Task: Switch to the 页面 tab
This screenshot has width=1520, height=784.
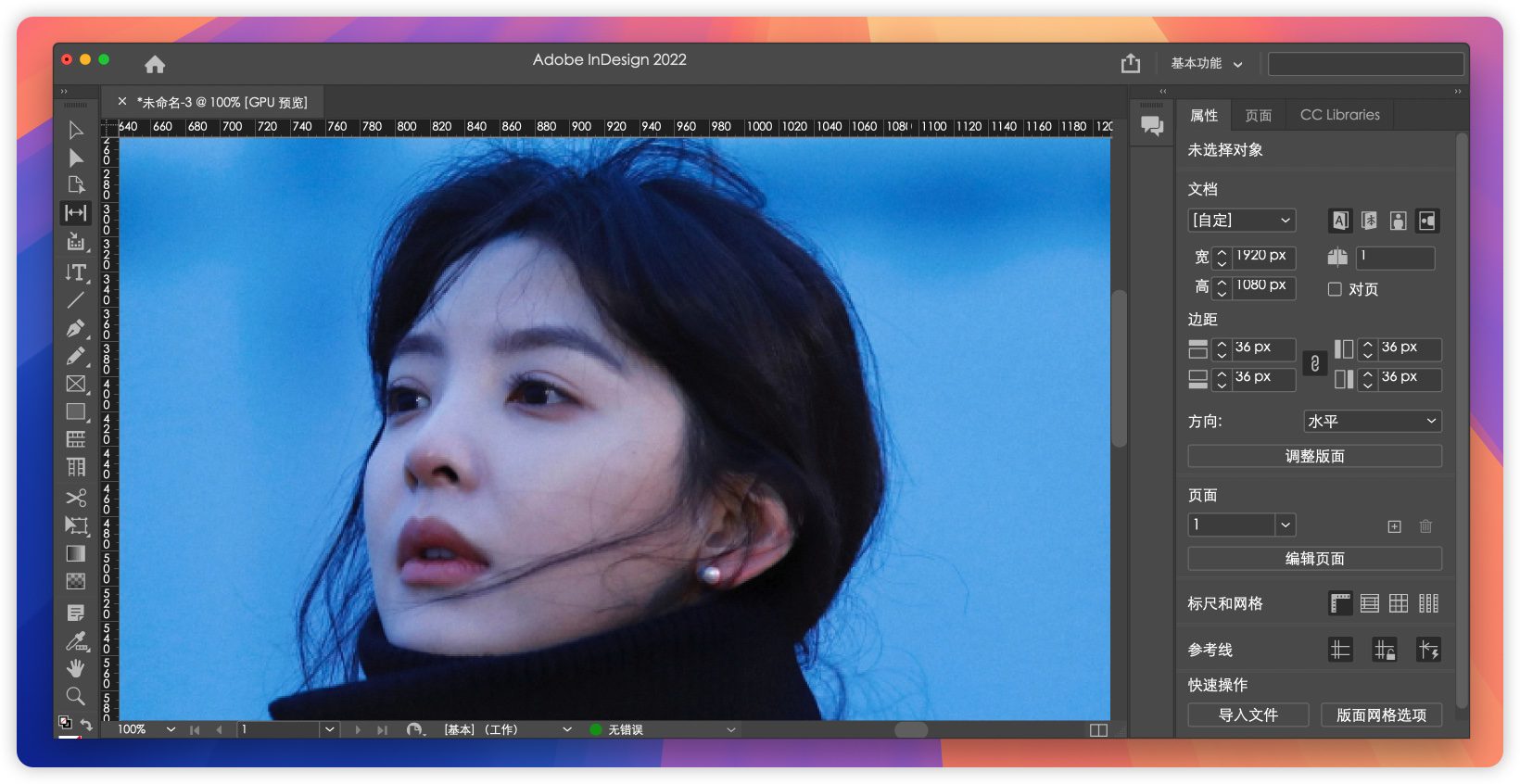Action: (1258, 115)
